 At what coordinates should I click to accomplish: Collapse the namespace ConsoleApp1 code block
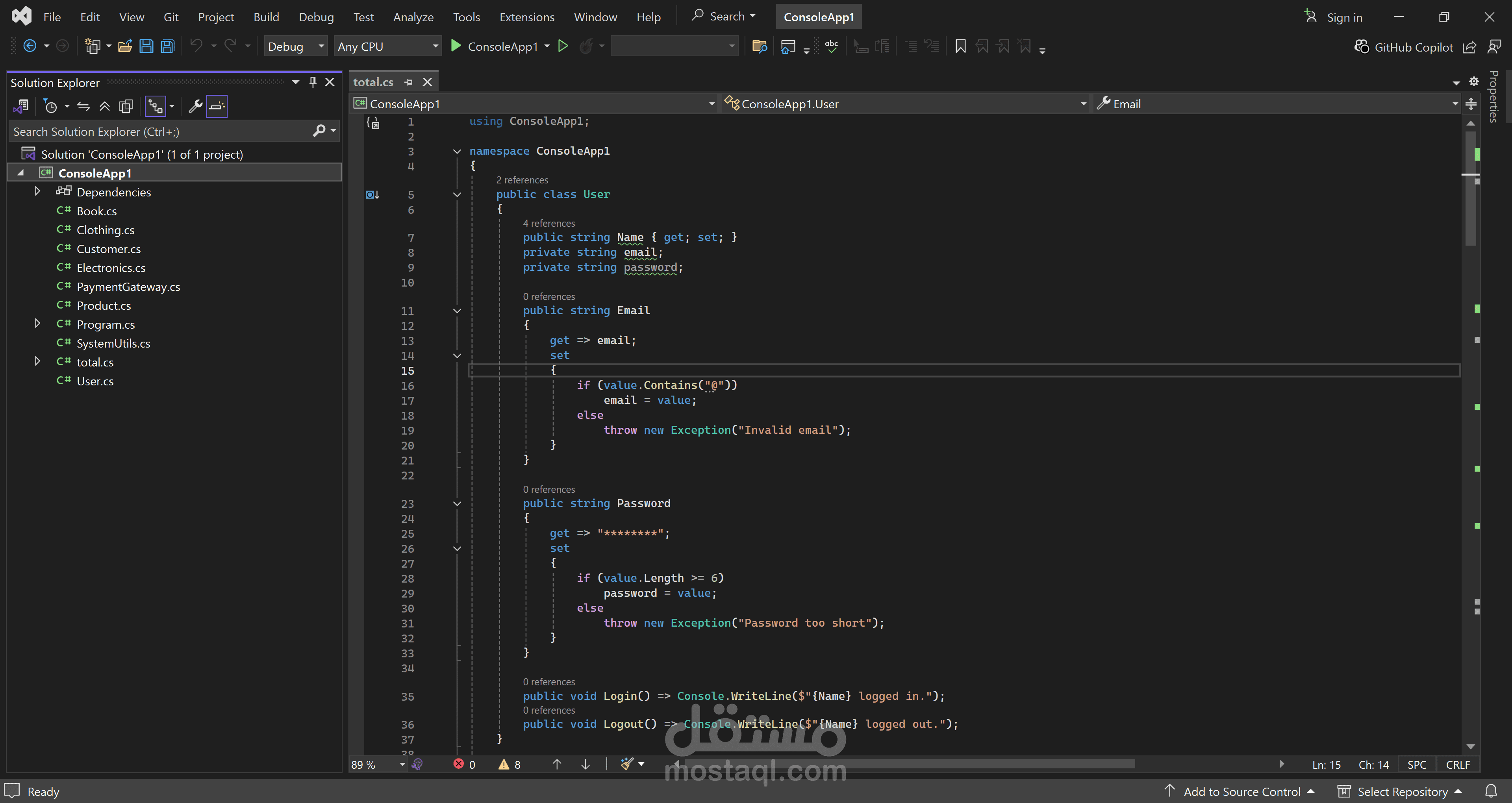(x=457, y=152)
